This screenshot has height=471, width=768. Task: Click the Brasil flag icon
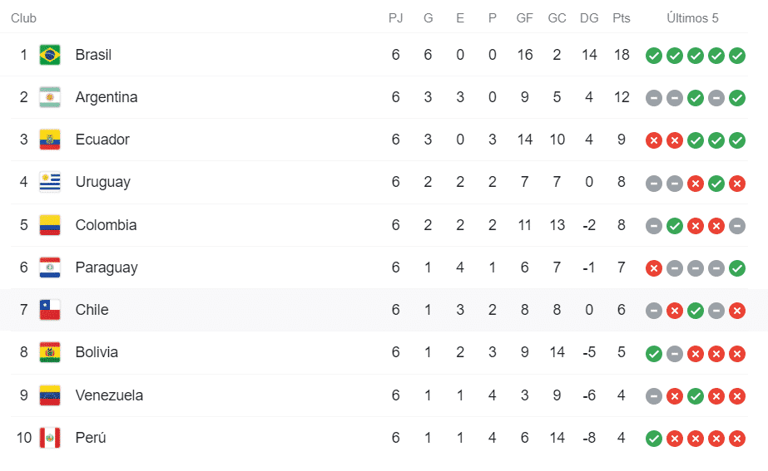[x=50, y=55]
